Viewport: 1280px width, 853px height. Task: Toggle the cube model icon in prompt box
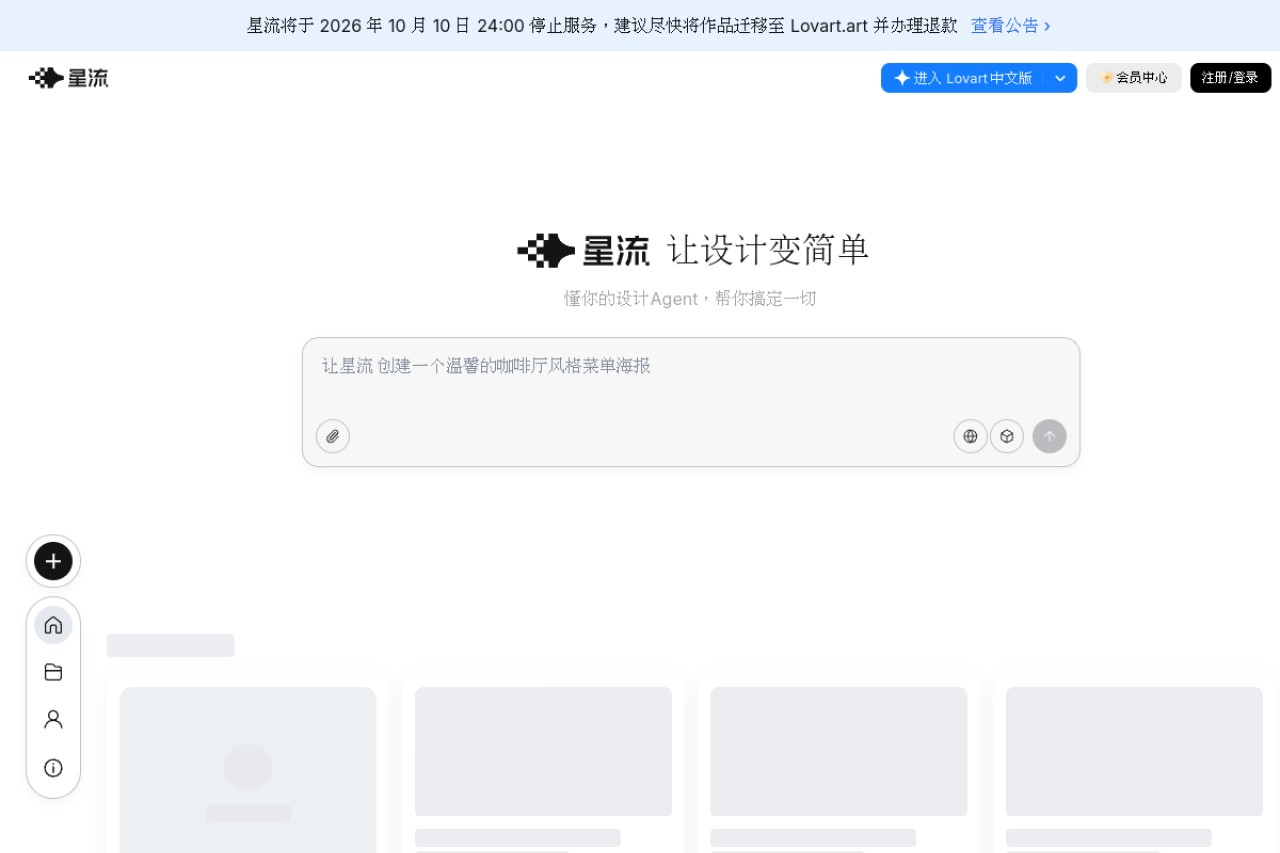point(1007,436)
